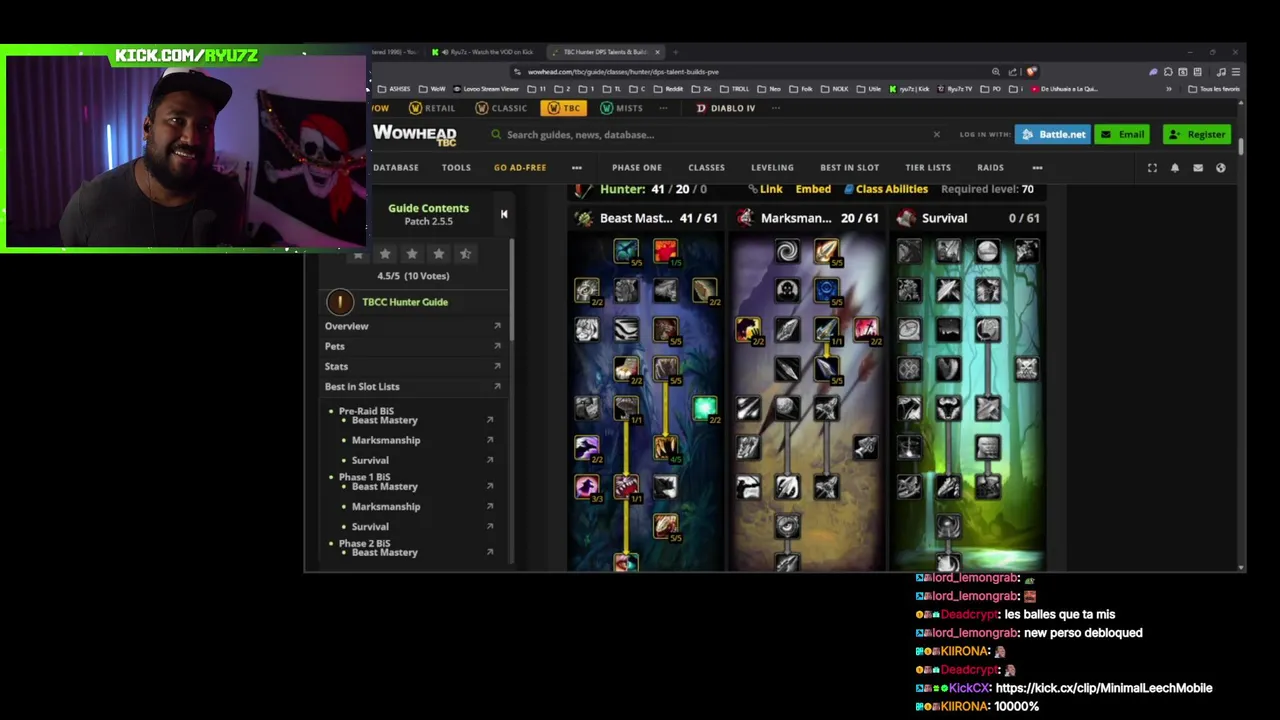The width and height of the screenshot is (1280, 720).
Task: Click the skull Improved Hunter's Mark talent icon
Action: pos(787,290)
